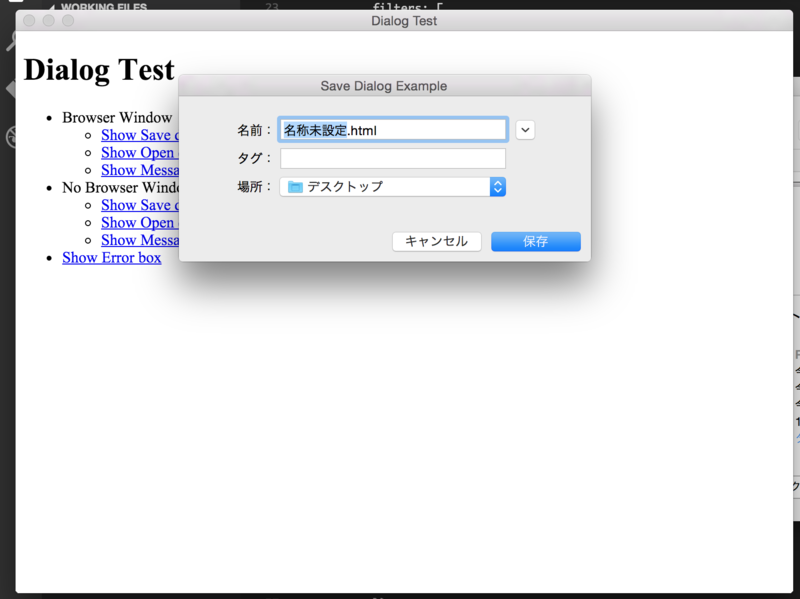
Task: Click the first Show Message link
Action: click(x=140, y=170)
